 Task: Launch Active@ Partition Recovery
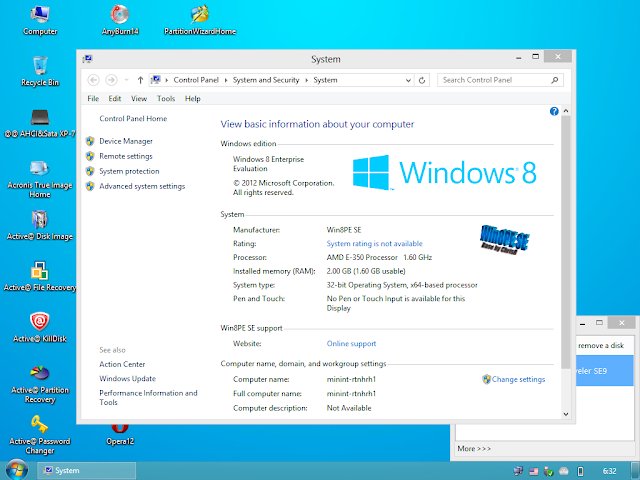click(x=40, y=384)
